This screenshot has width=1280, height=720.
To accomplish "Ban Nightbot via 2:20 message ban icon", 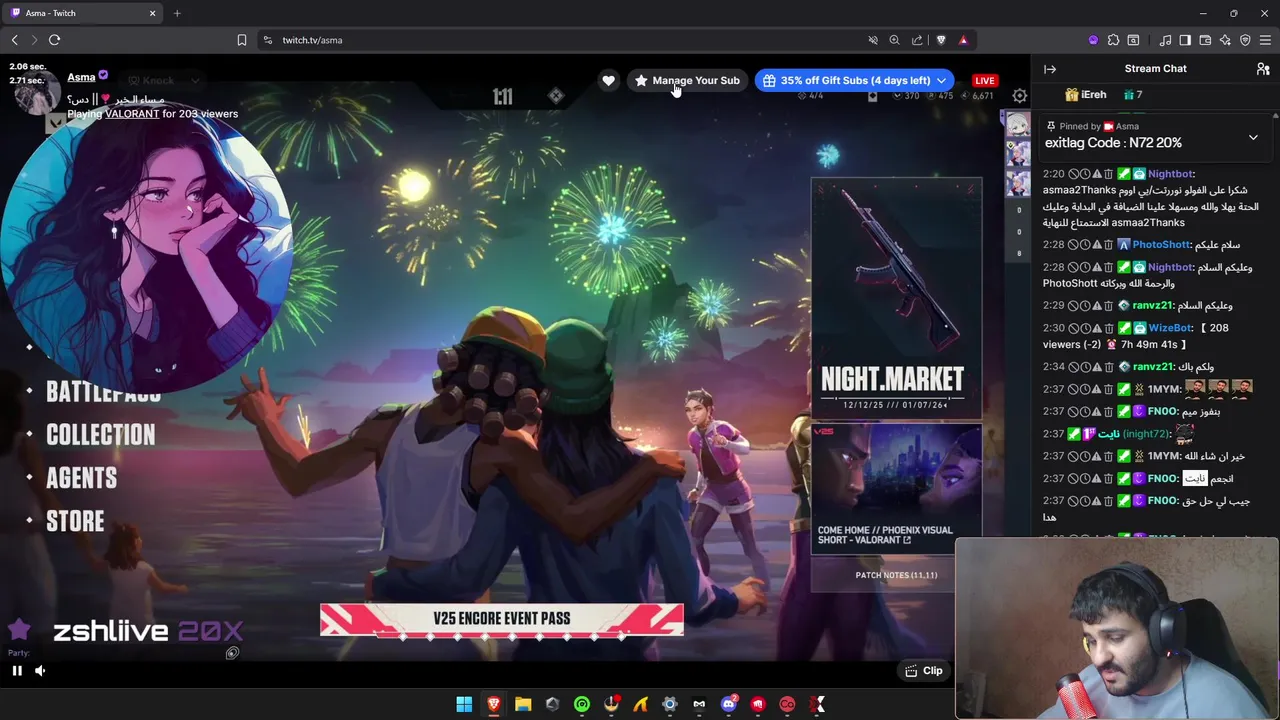I will pyautogui.click(x=1073, y=174).
